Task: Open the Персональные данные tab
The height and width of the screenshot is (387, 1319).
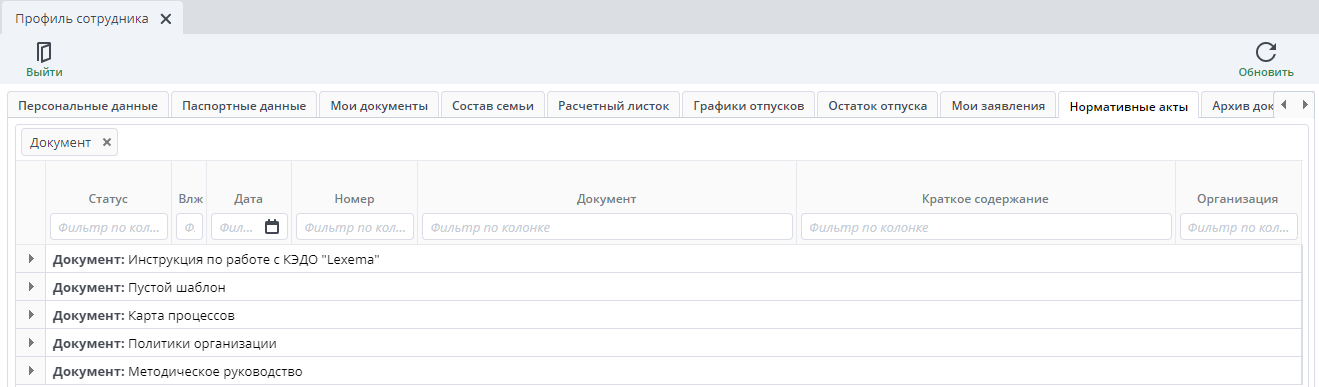Action: pos(88,105)
